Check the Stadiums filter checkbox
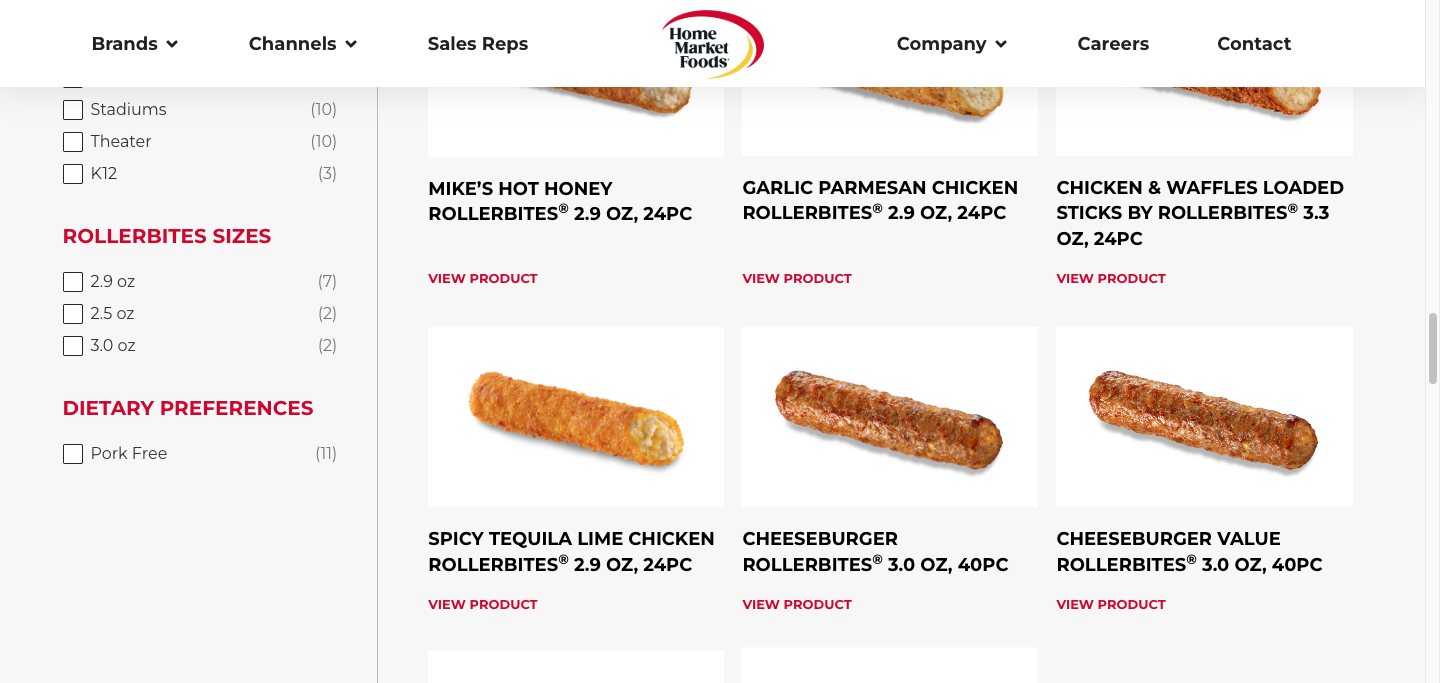This screenshot has width=1440, height=683. (73, 110)
